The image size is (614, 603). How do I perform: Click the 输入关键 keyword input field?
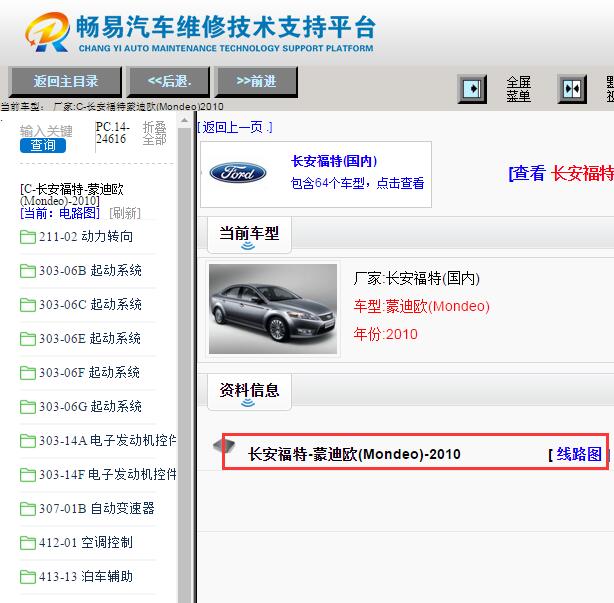tap(46, 131)
